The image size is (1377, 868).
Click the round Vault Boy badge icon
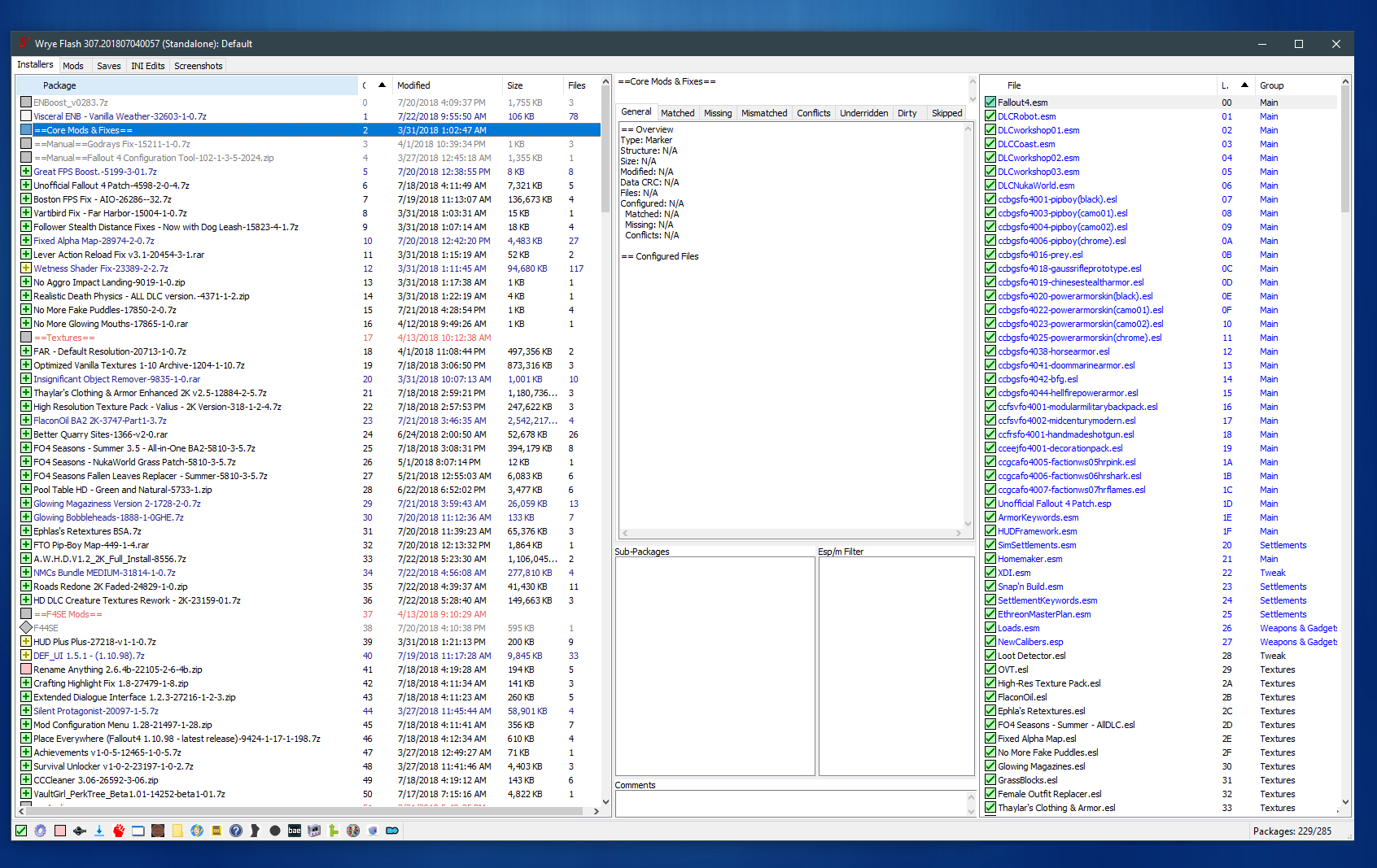click(353, 831)
